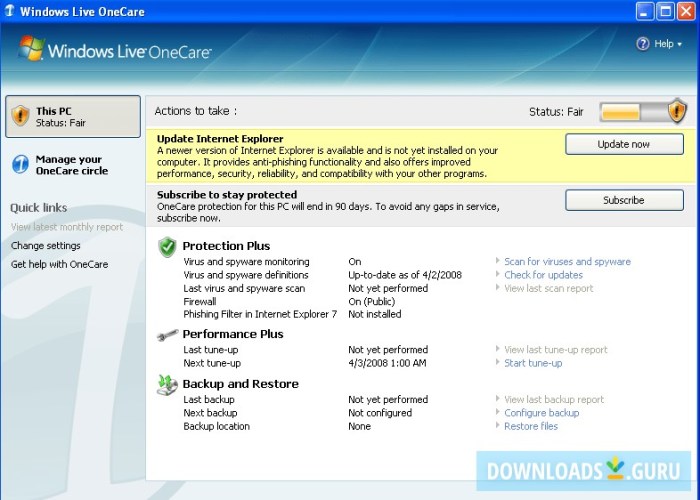Click the Backup and Restore heading
This screenshot has width=700, height=500.
pyautogui.click(x=240, y=384)
